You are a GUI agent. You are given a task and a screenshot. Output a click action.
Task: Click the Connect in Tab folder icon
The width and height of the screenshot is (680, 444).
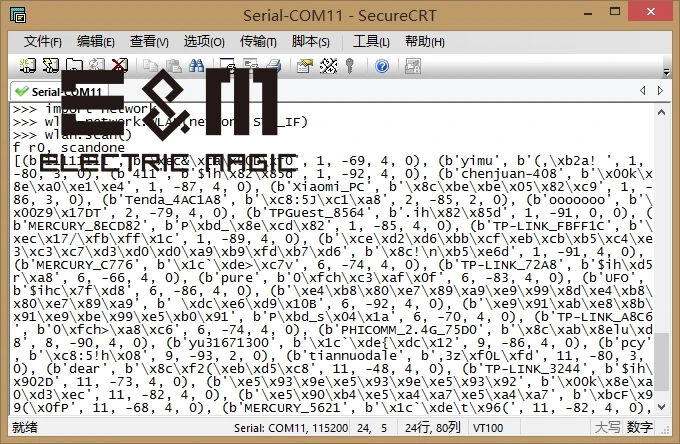point(74,66)
